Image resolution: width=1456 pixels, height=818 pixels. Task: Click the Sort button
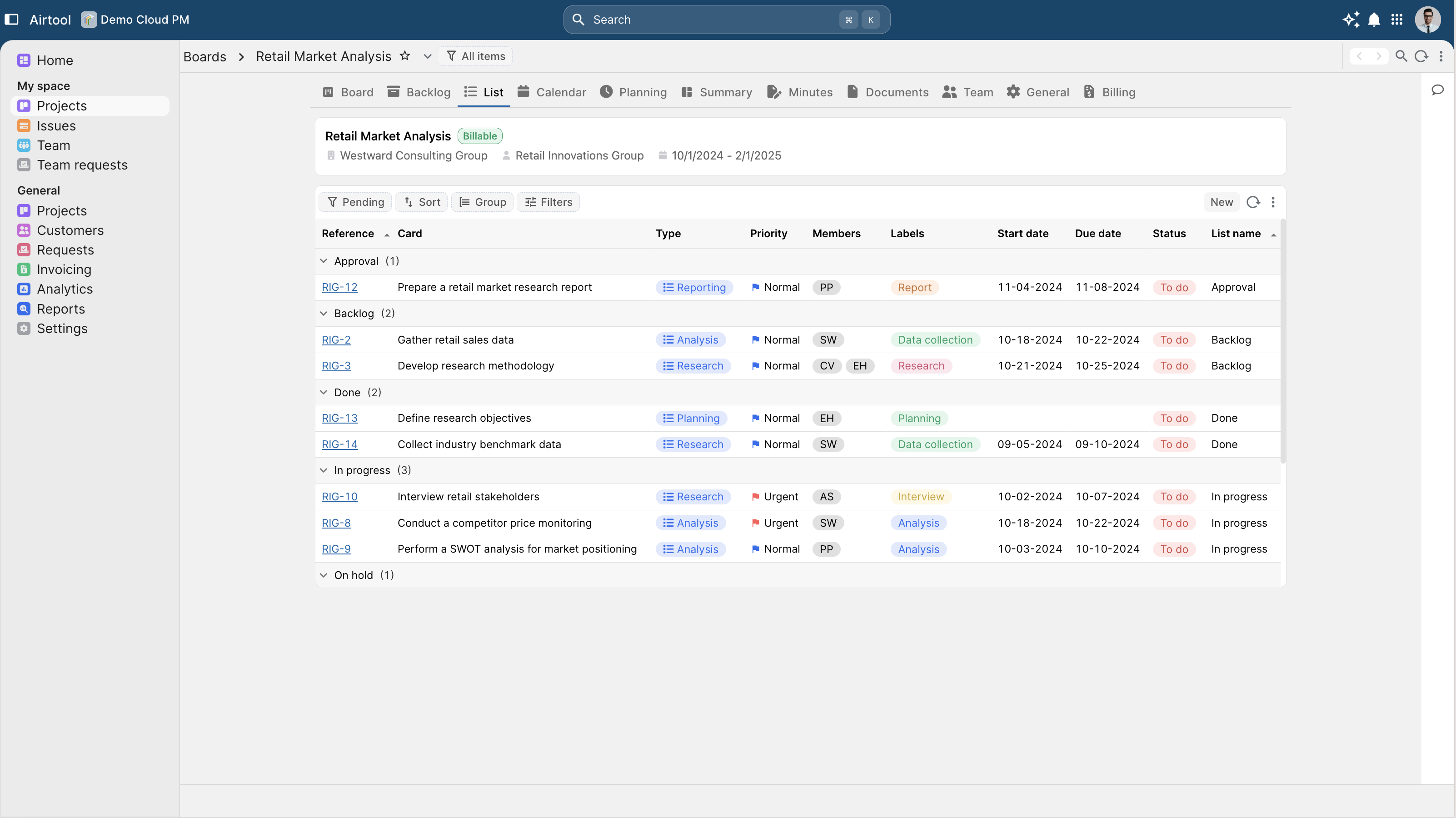coord(422,202)
